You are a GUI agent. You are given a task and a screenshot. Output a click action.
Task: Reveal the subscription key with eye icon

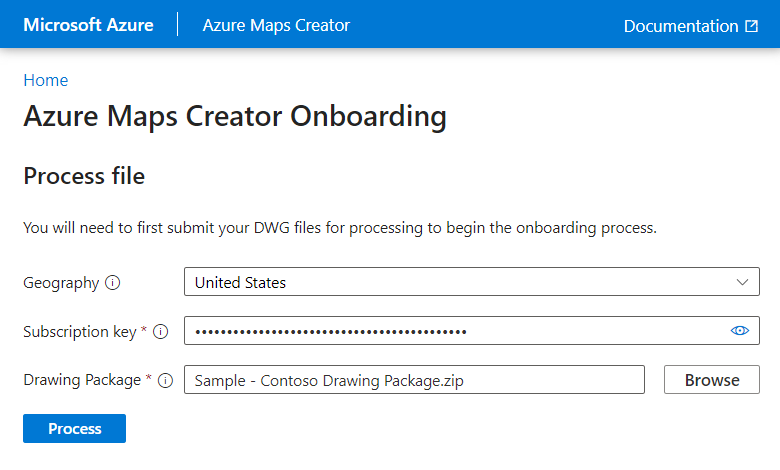[740, 330]
